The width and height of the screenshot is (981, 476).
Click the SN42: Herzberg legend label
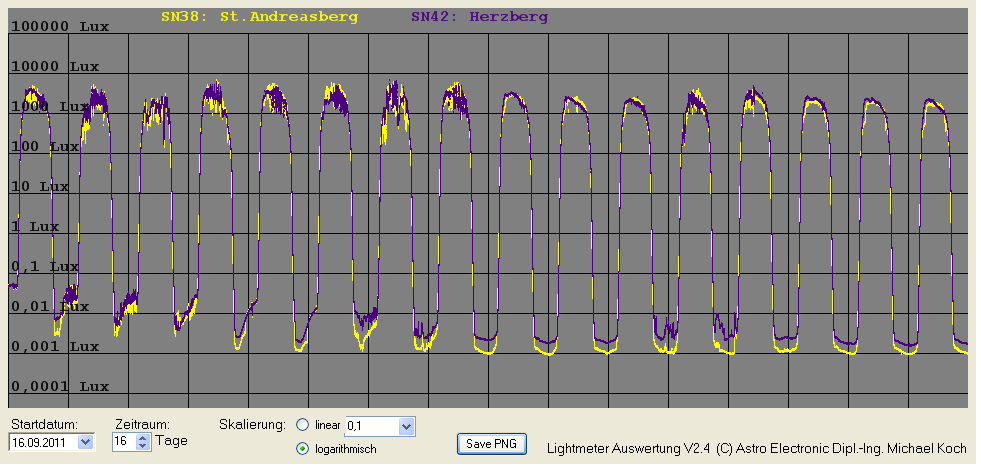(479, 18)
